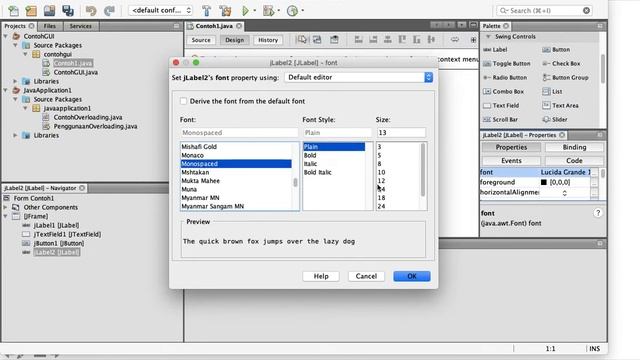Collapse the [JFrame] node in Navigator
Screen dimensions: 640x360
pos(6,216)
